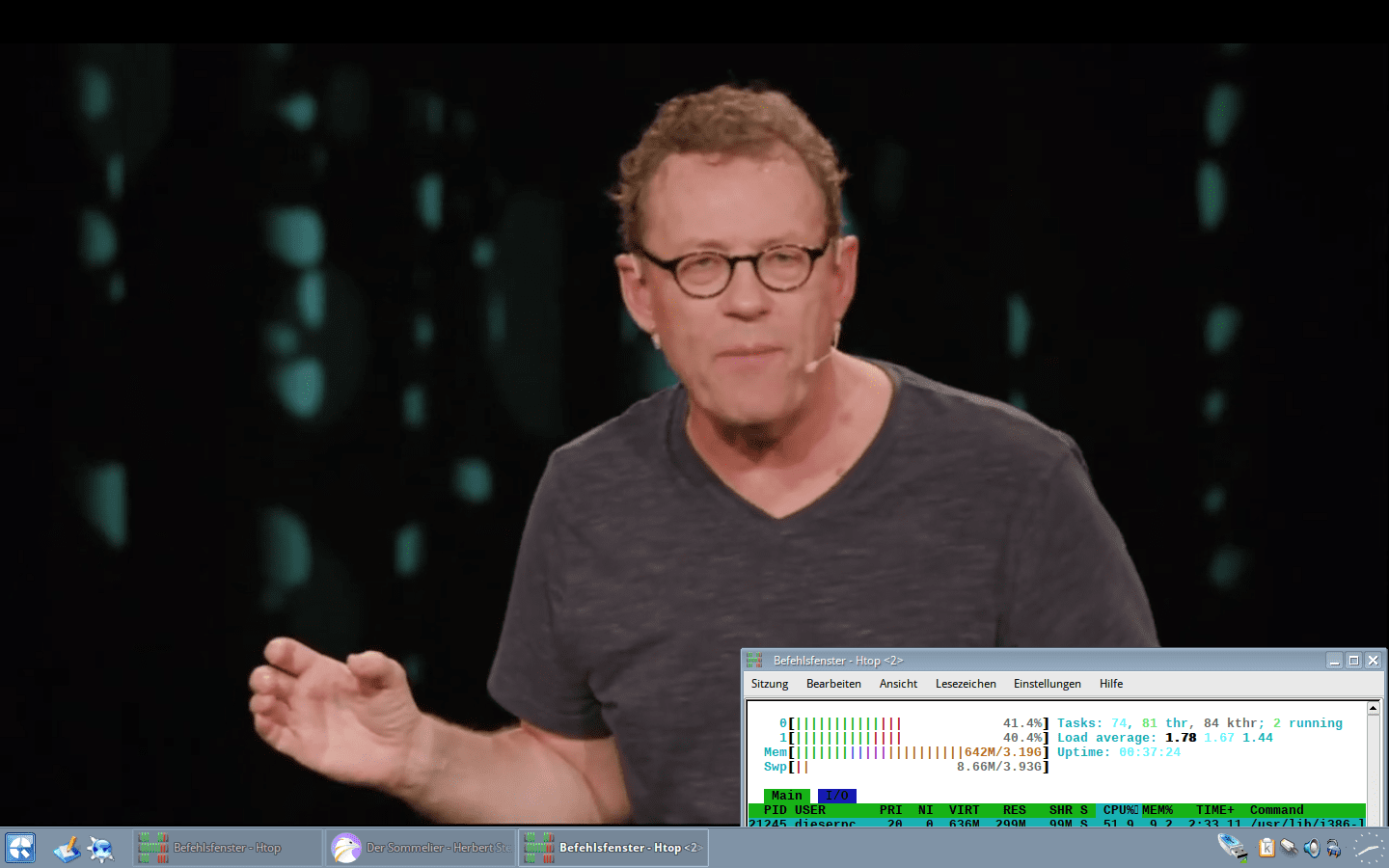Click the analog clock in the panel
This screenshot has width=1389, height=868.
point(1369,848)
